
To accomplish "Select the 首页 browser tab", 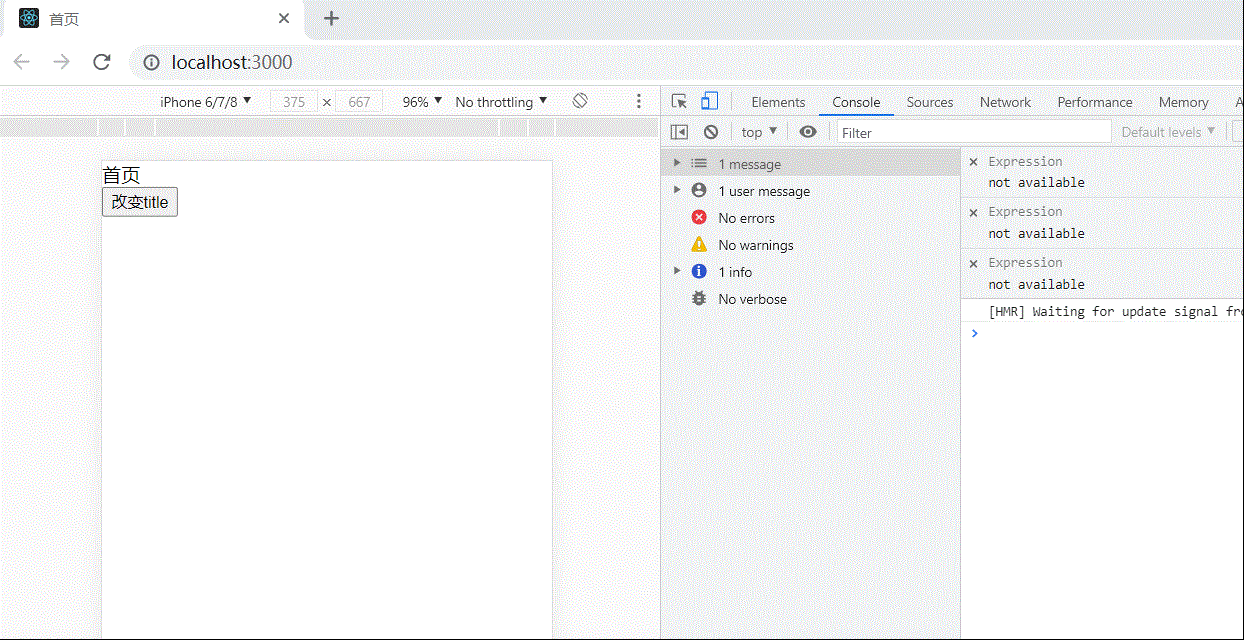I will tap(155, 19).
